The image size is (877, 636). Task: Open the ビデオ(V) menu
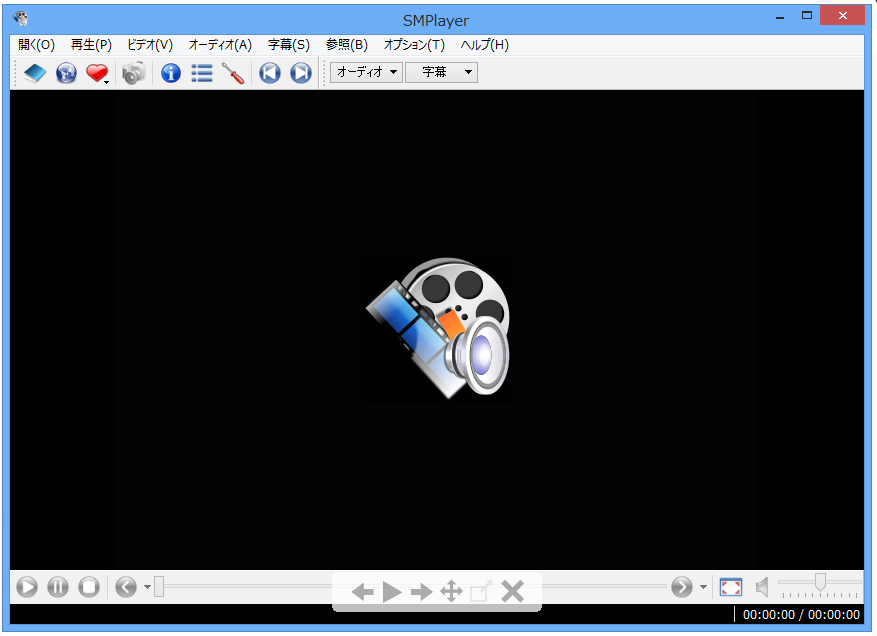coord(150,45)
